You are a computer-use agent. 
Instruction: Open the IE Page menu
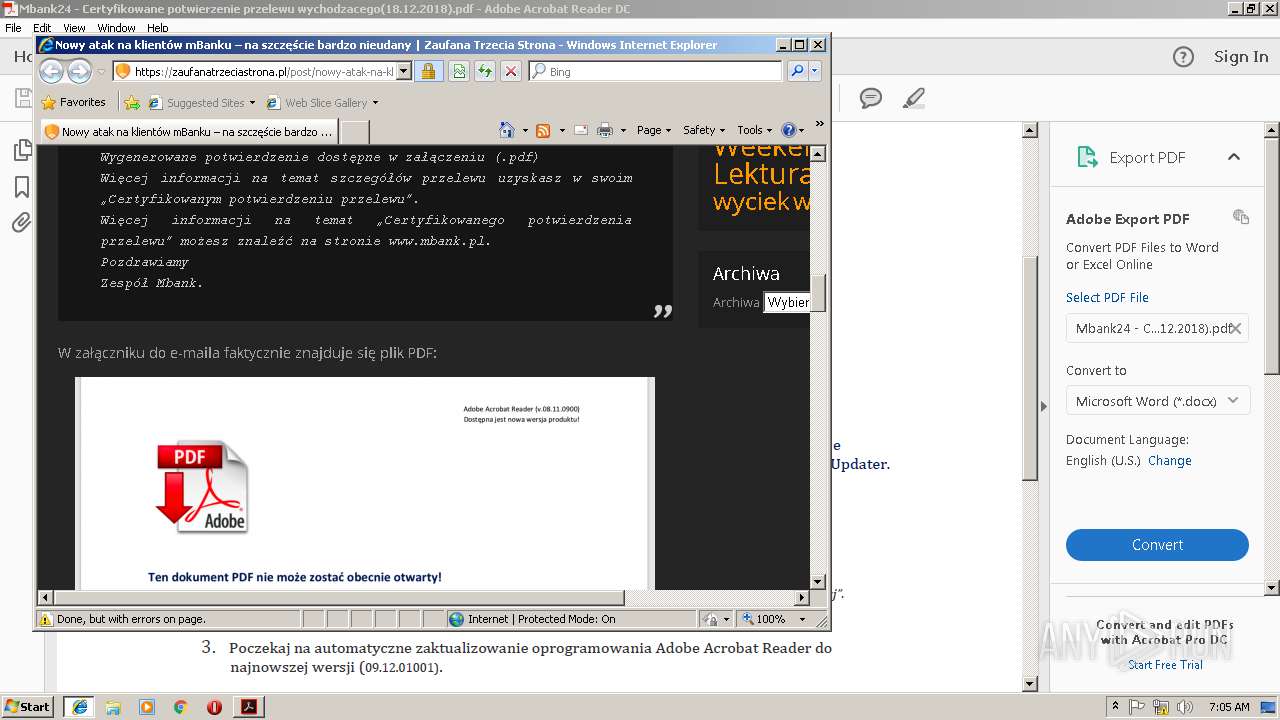[x=654, y=130]
